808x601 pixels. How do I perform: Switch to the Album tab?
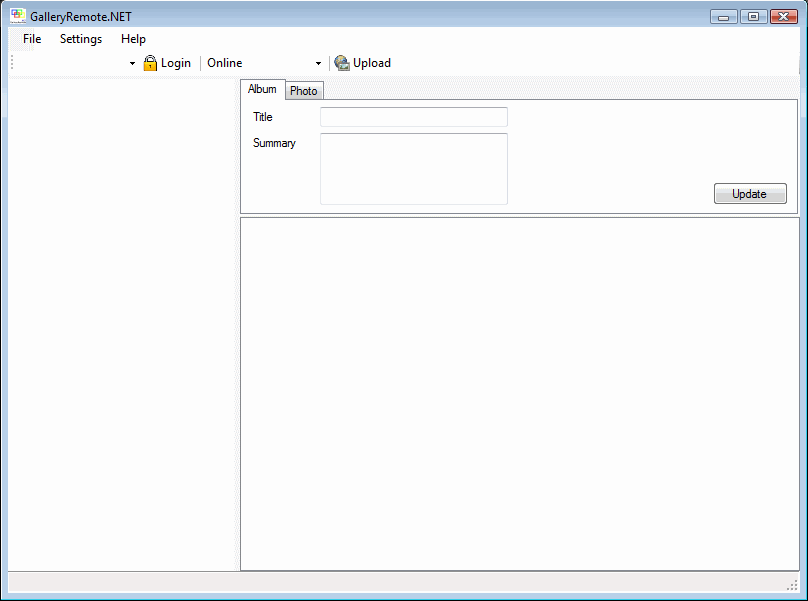tap(262, 89)
